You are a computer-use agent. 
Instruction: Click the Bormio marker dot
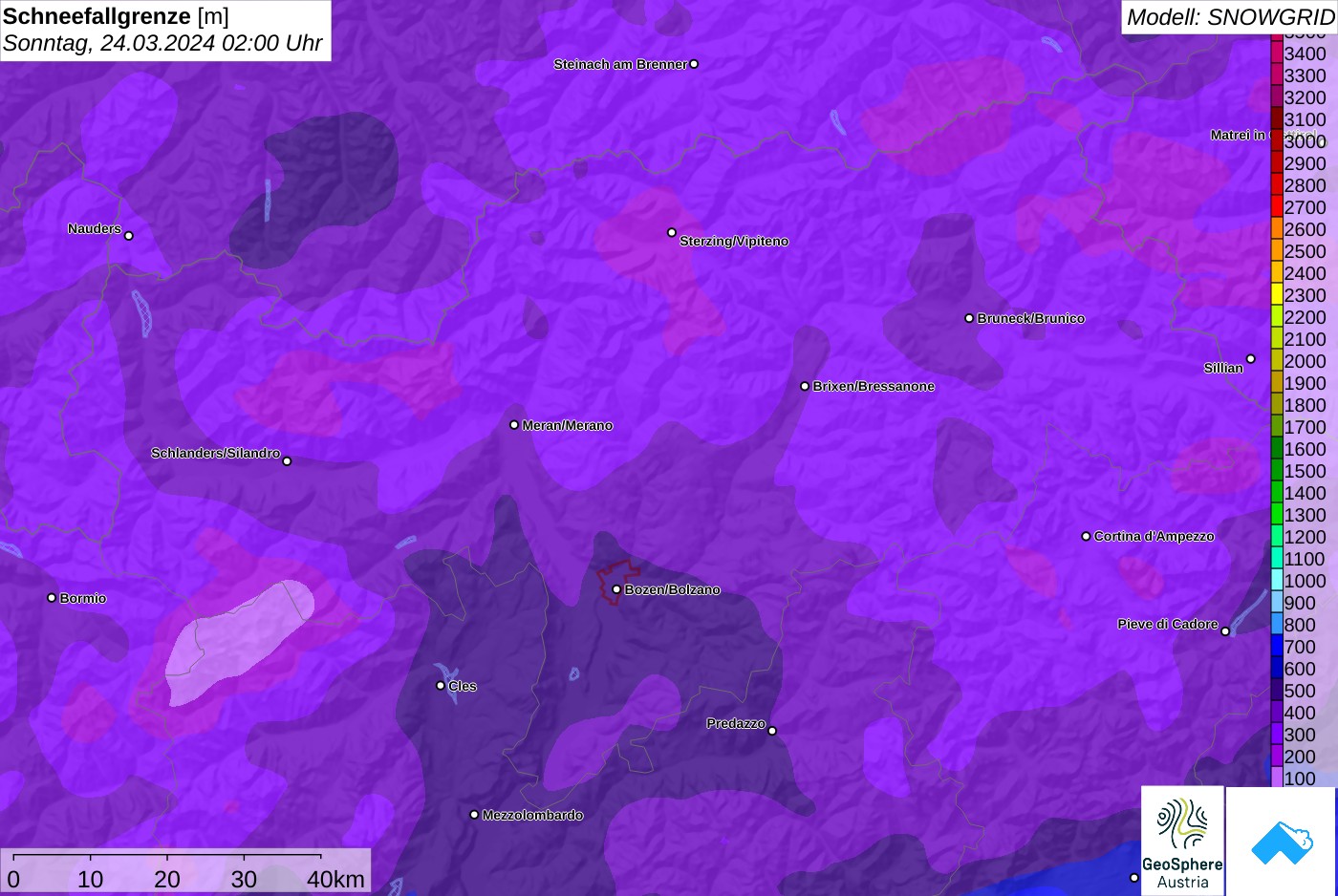click(x=52, y=598)
